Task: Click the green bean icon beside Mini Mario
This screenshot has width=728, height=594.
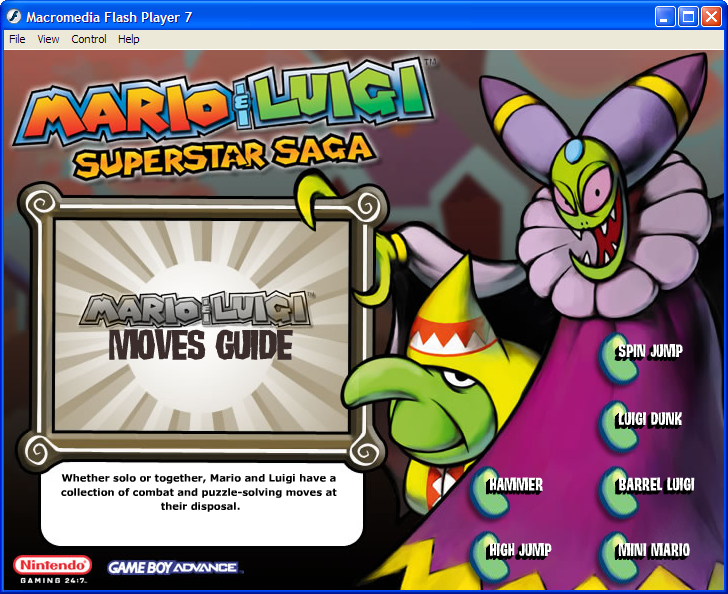Action: (x=617, y=557)
